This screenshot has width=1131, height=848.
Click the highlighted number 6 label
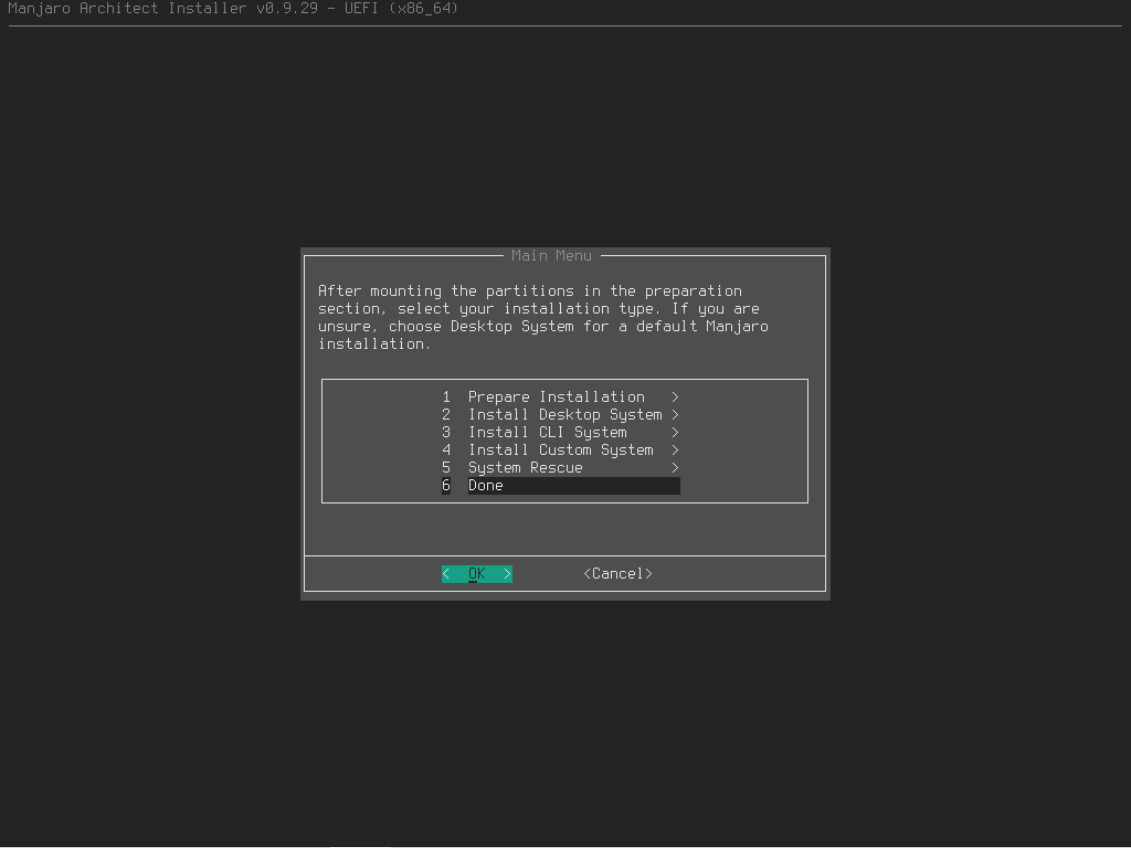(446, 486)
